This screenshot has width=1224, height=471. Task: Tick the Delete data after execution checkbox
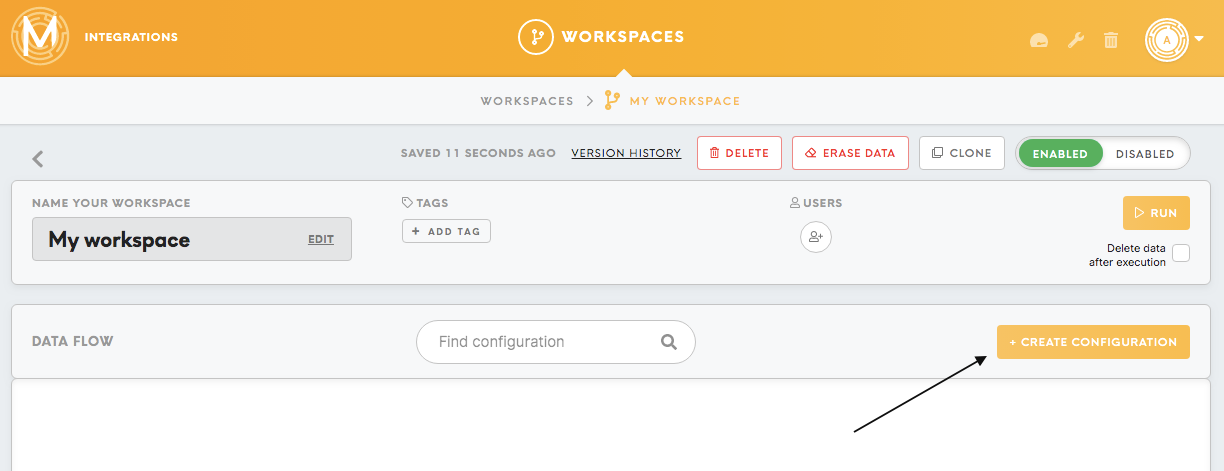[x=1181, y=253]
